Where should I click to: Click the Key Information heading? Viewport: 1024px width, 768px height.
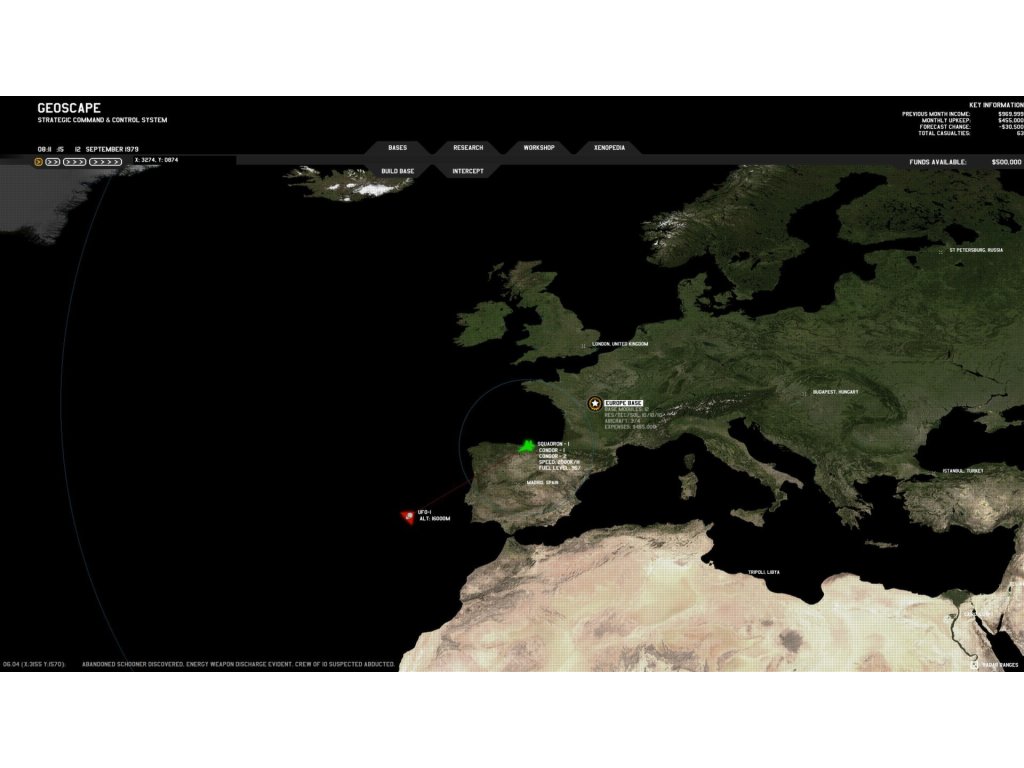click(996, 105)
